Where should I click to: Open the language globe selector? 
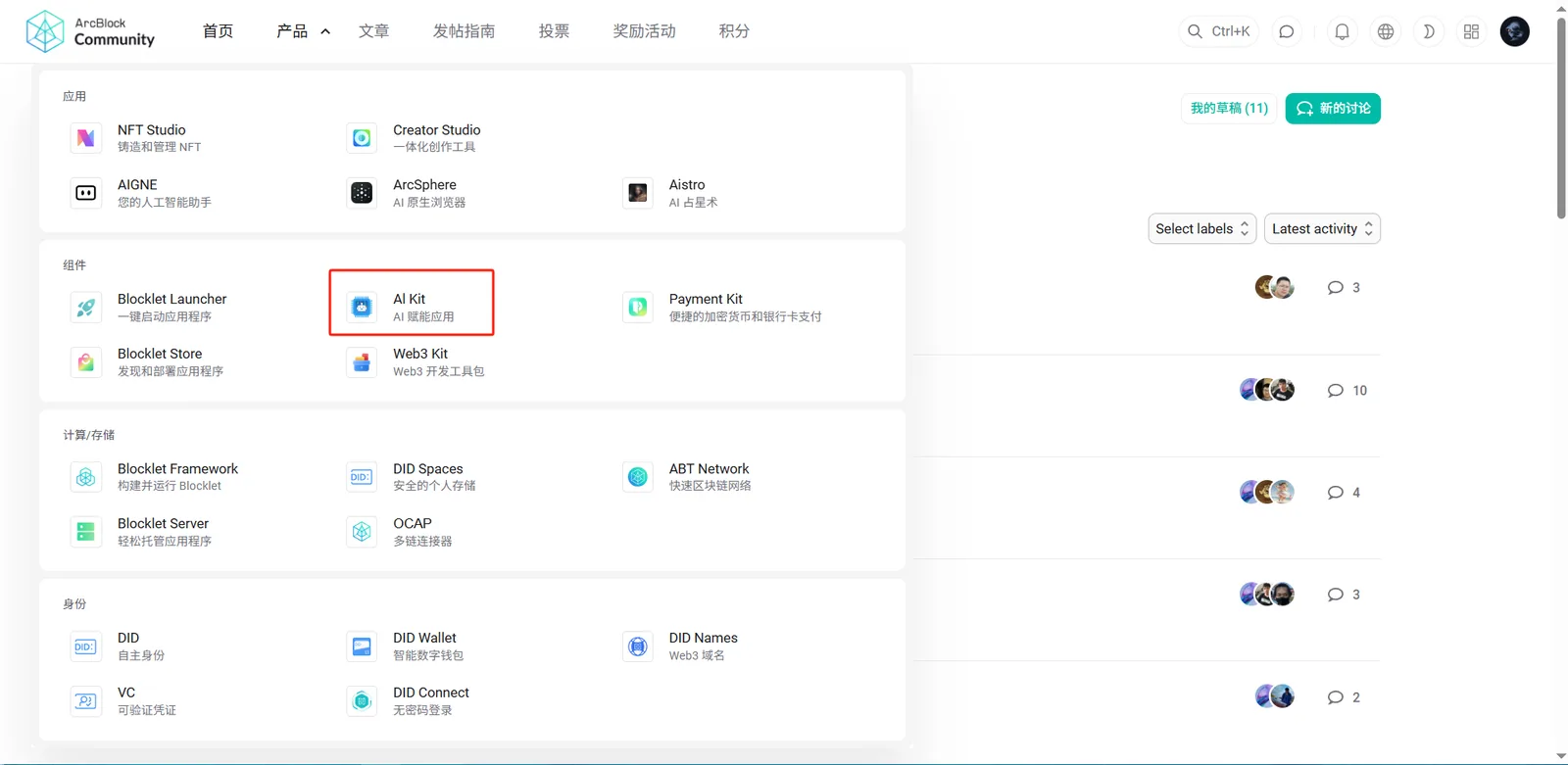click(x=1386, y=31)
